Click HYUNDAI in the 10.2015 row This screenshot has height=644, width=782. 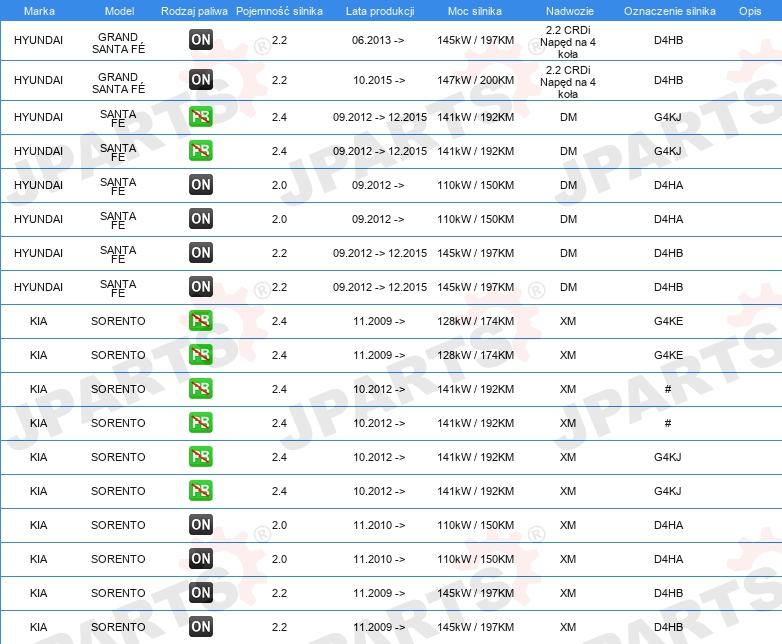click(38, 80)
